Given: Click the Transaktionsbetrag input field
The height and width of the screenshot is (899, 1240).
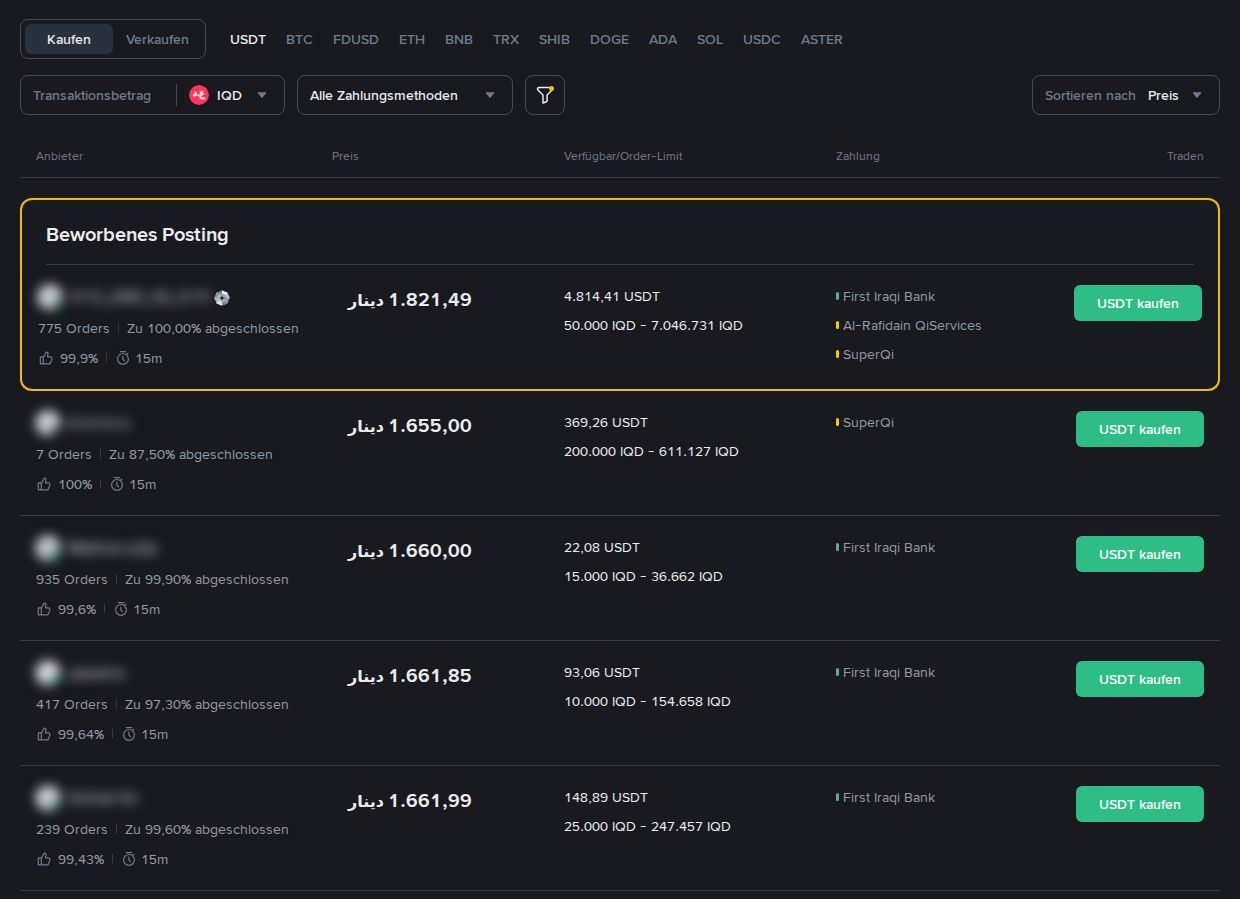Looking at the screenshot, I should [x=98, y=95].
